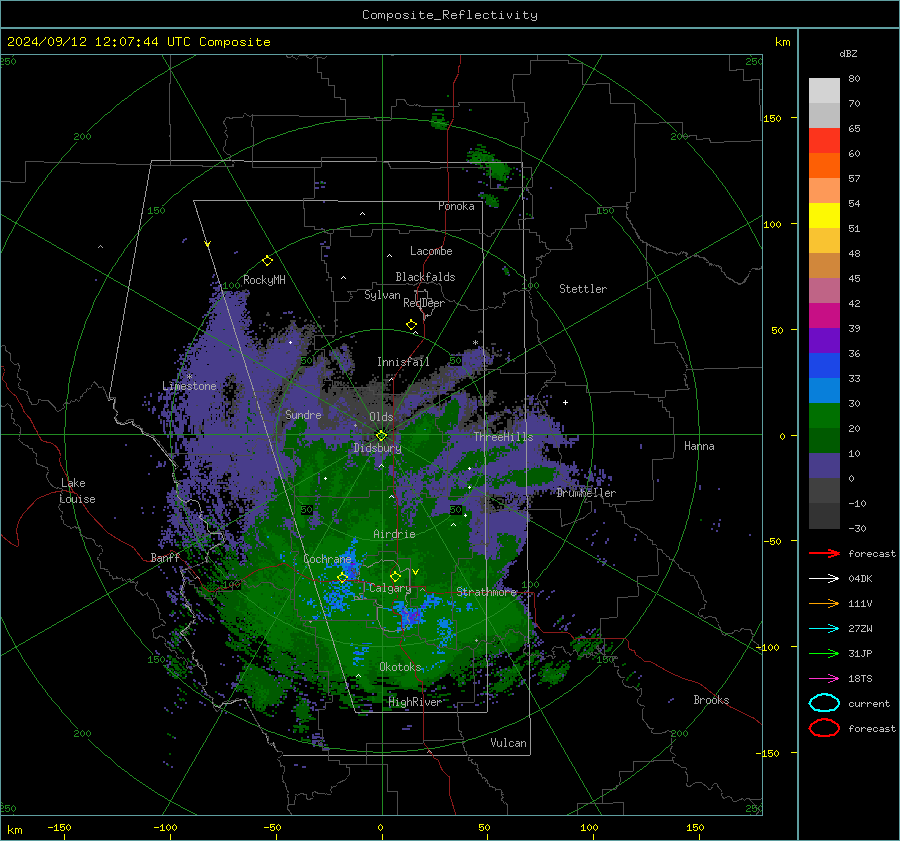Click the Cochrane city label
The image size is (900, 841).
point(327,559)
